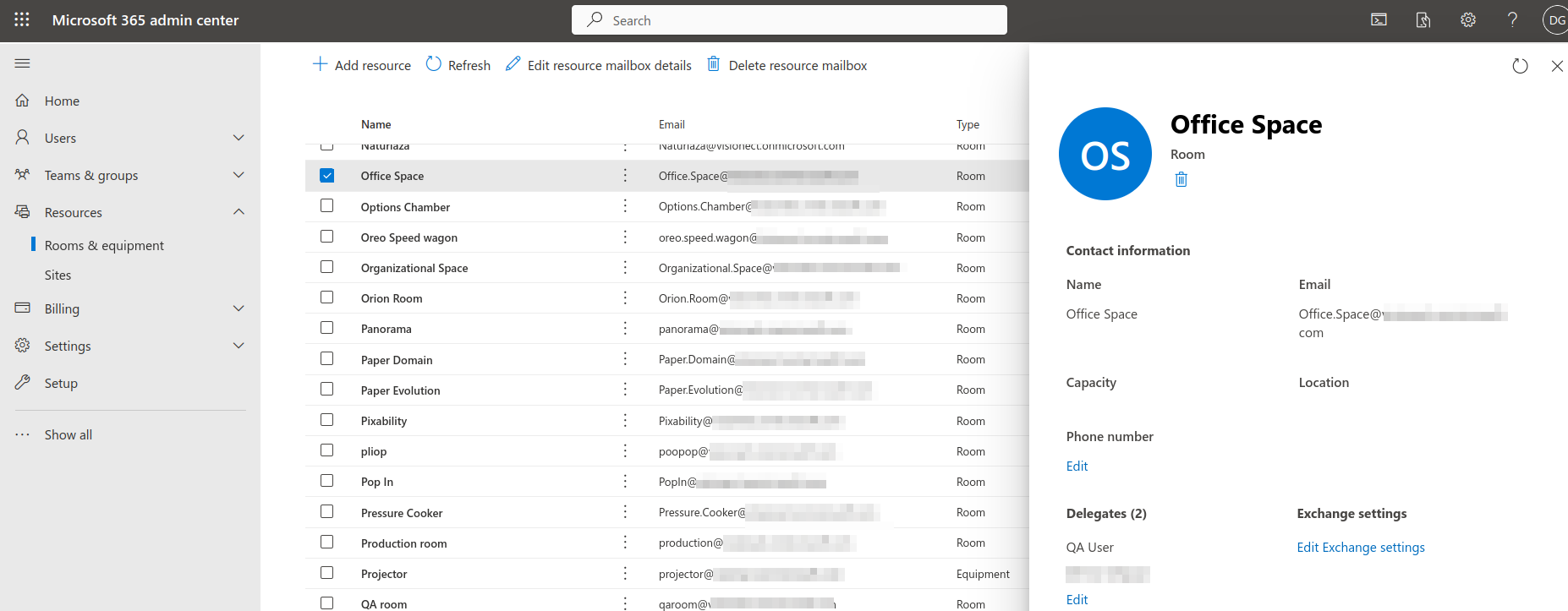Image resolution: width=1568 pixels, height=611 pixels.
Task: Click the Setup wrench icon
Action: (x=23, y=382)
